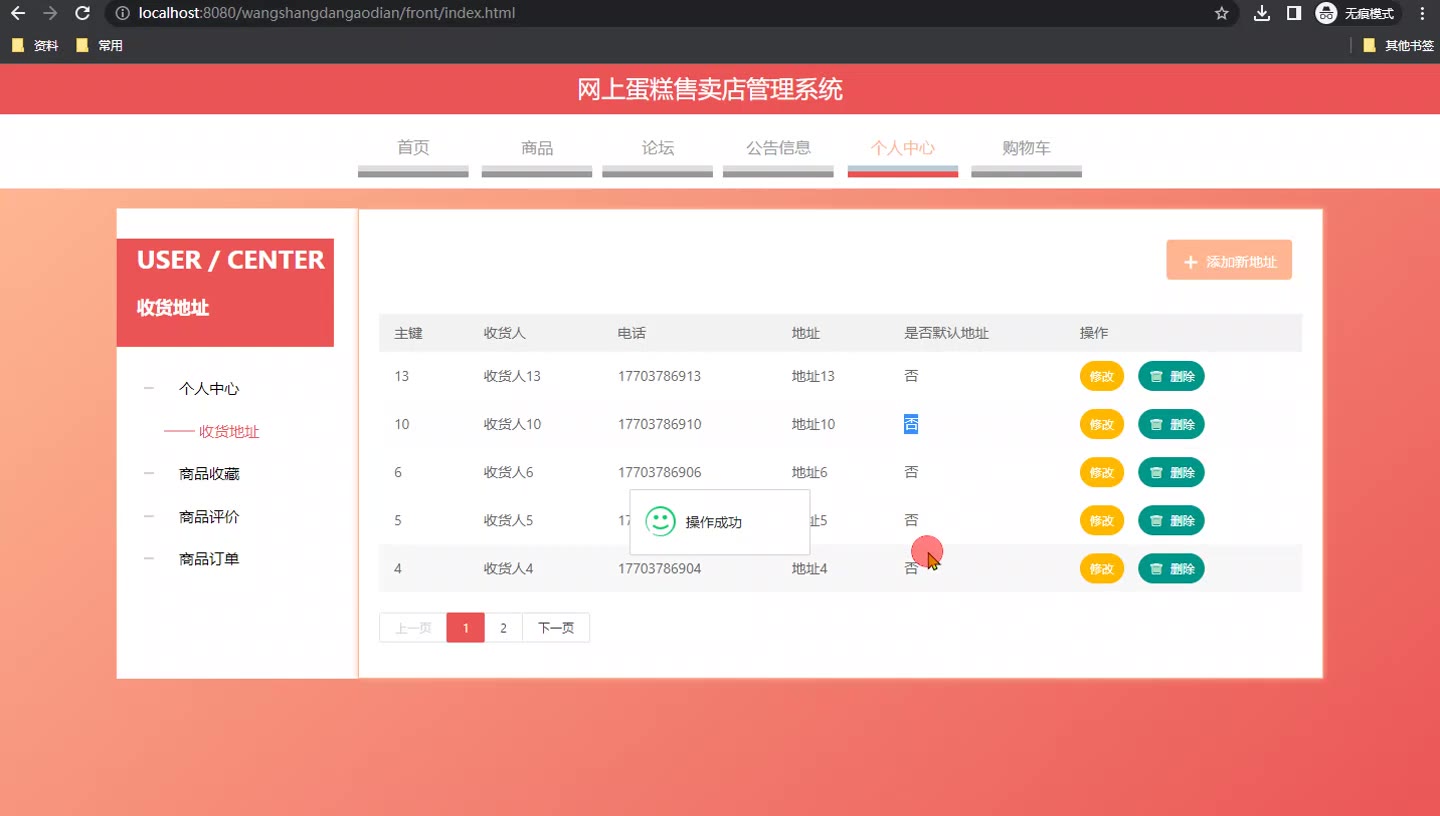
Task: Toggle the browser side panel icon
Action: click(1293, 13)
